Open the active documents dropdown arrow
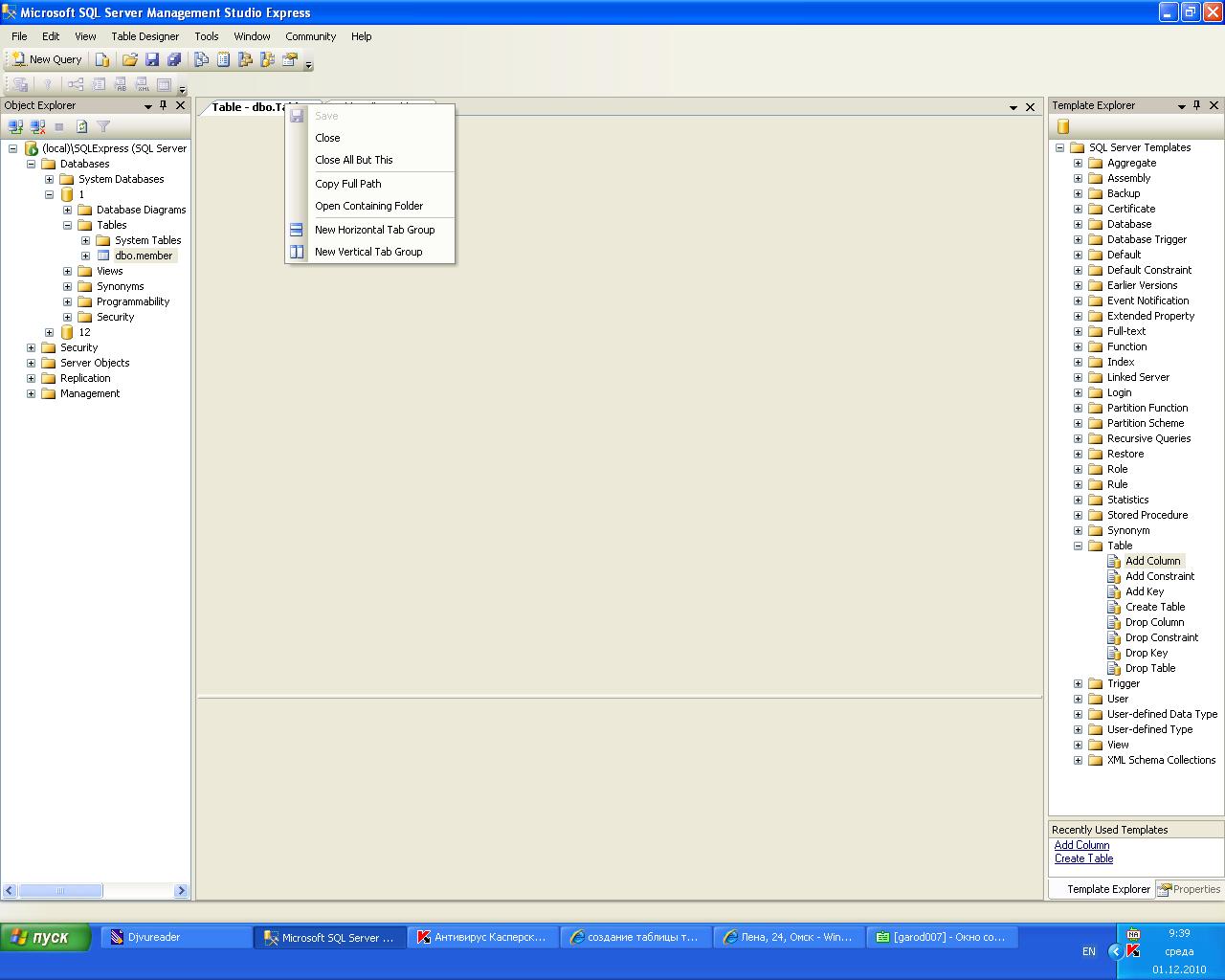The width and height of the screenshot is (1225, 980). coord(1013,107)
